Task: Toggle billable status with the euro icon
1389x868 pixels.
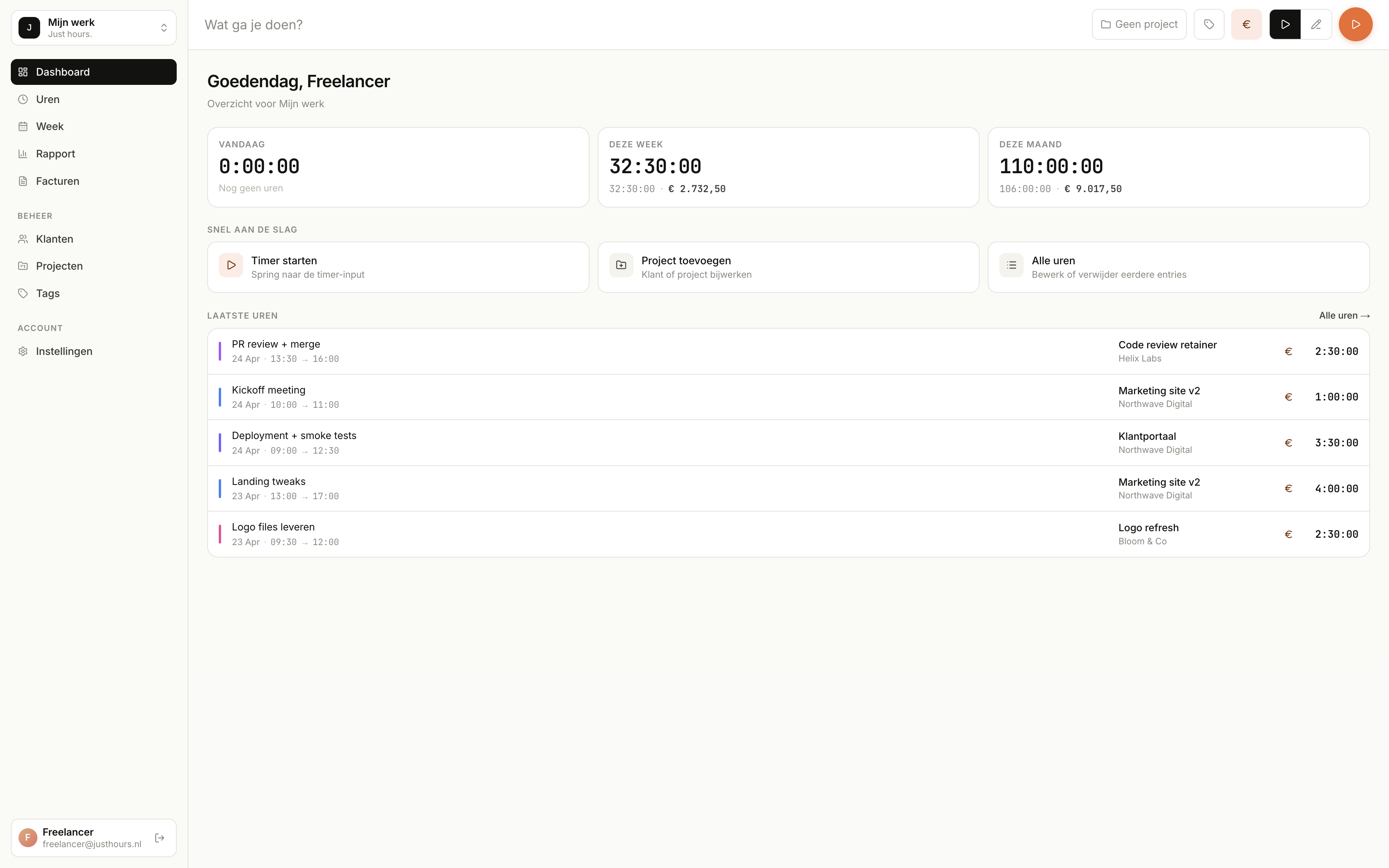Action: click(1247, 24)
